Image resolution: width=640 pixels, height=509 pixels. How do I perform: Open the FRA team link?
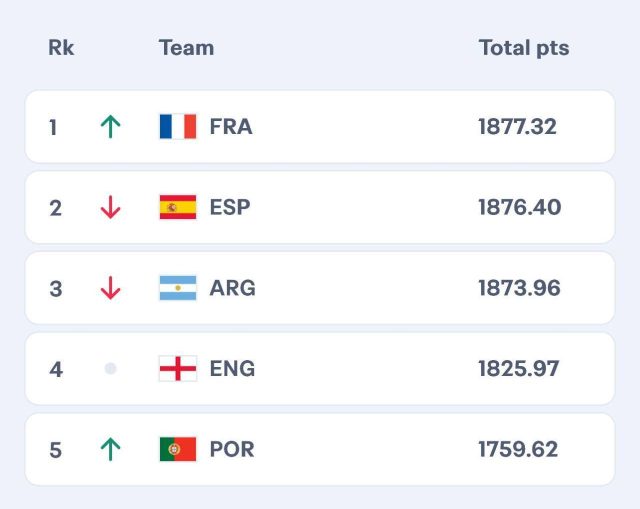click(231, 127)
